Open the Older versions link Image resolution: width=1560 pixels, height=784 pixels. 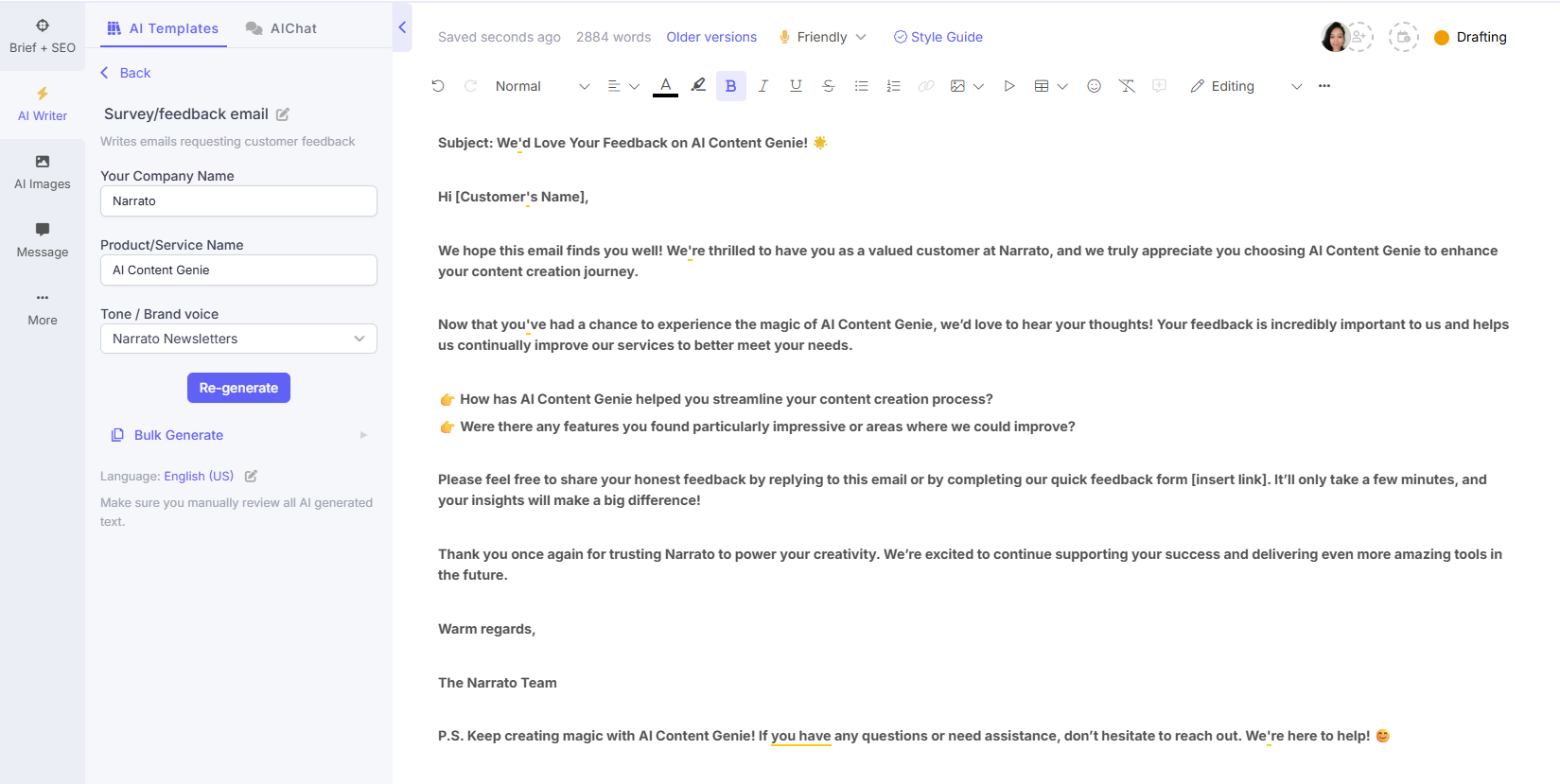[711, 37]
